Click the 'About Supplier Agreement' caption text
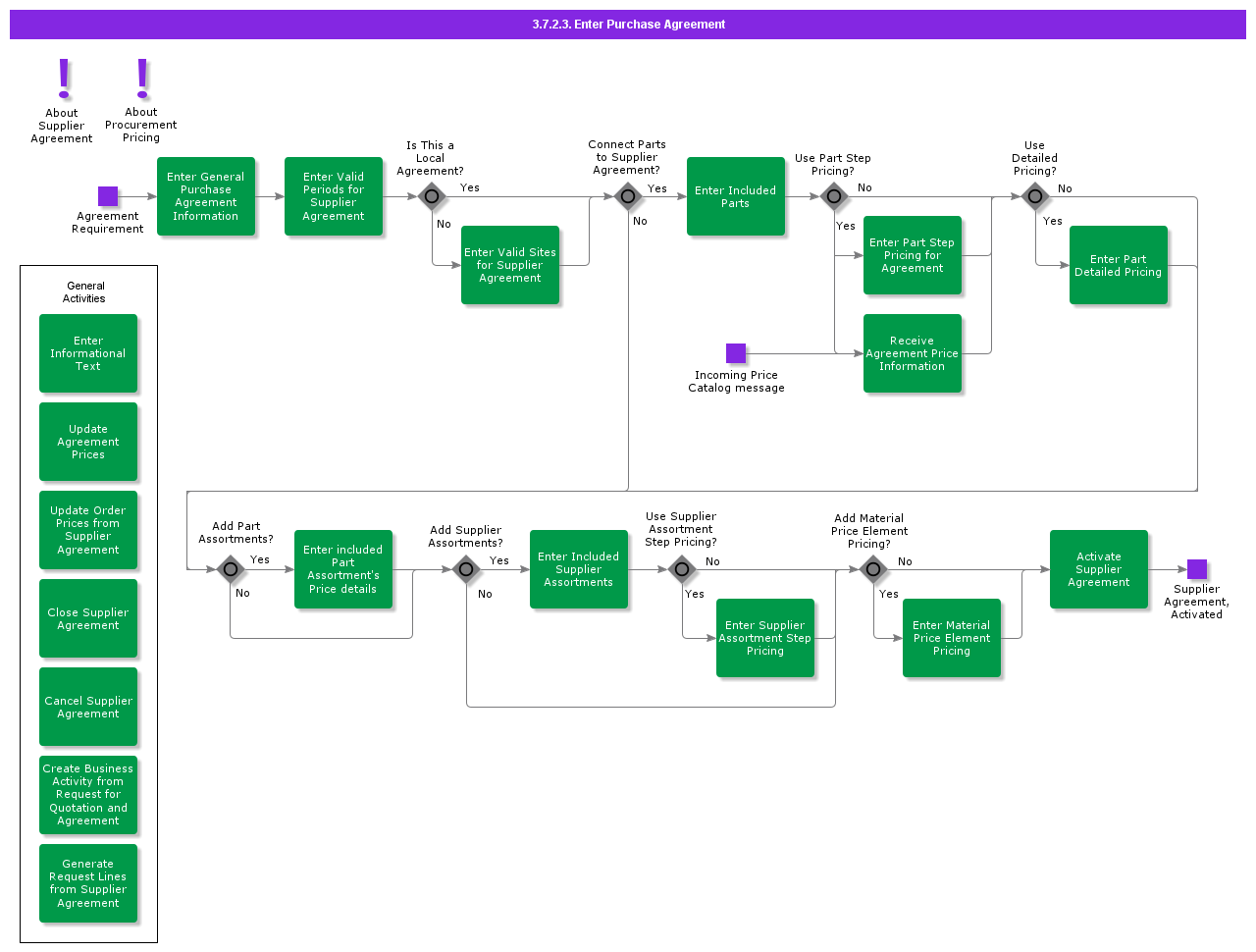This screenshot has height=952, width=1256. (62, 126)
